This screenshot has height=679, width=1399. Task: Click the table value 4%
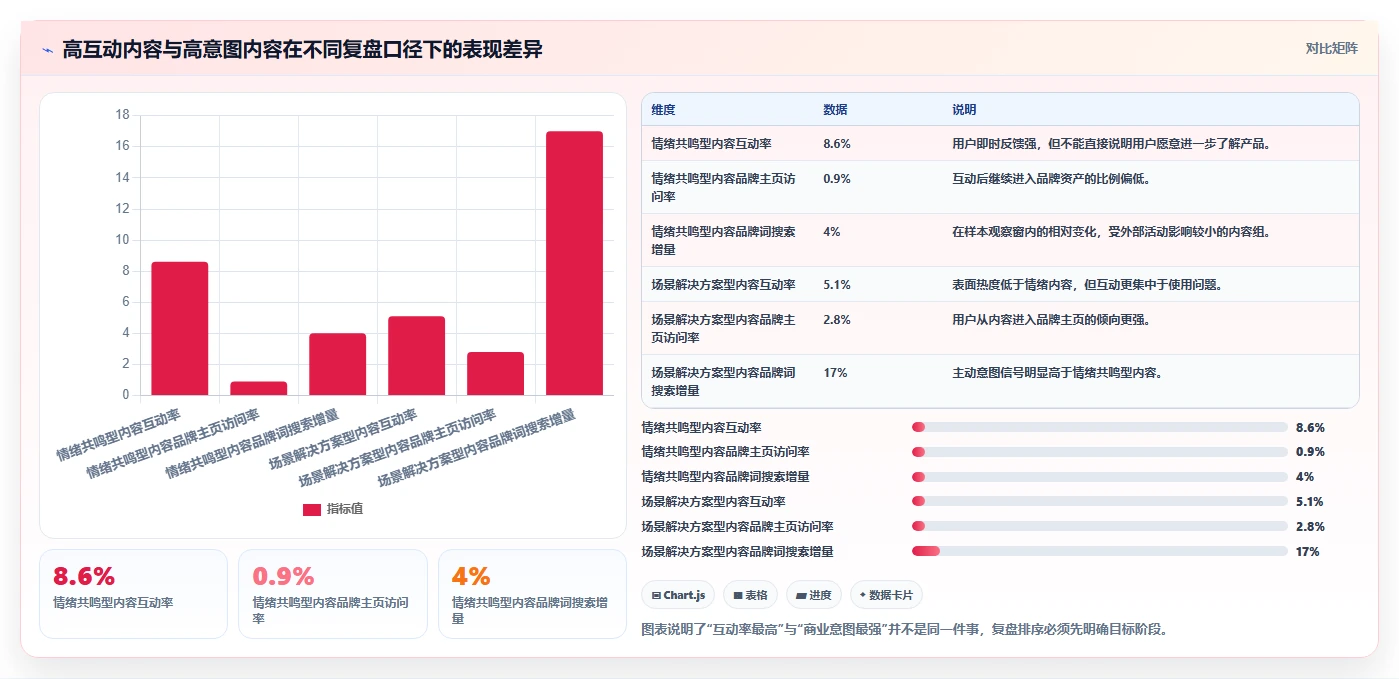tap(832, 232)
